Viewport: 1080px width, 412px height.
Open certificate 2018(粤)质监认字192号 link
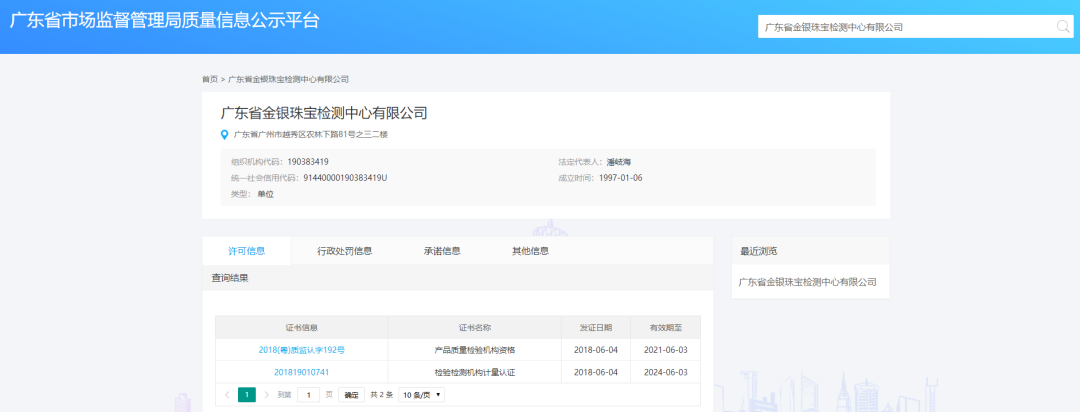pyautogui.click(x=301, y=350)
